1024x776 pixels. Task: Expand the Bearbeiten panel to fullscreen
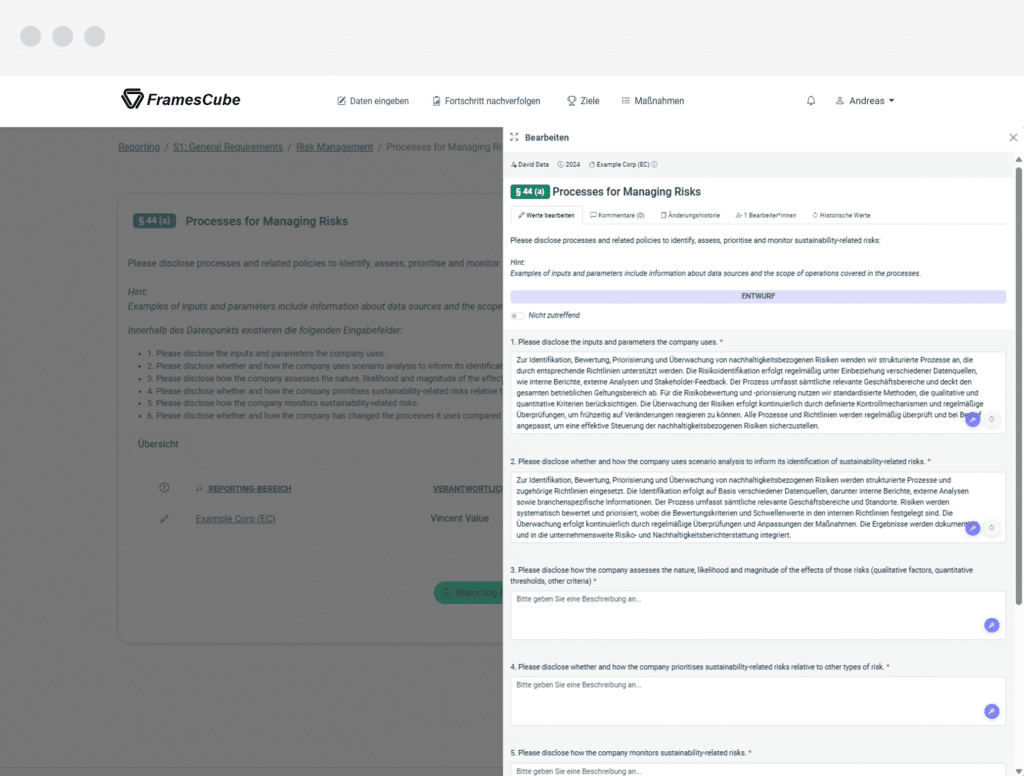(514, 137)
